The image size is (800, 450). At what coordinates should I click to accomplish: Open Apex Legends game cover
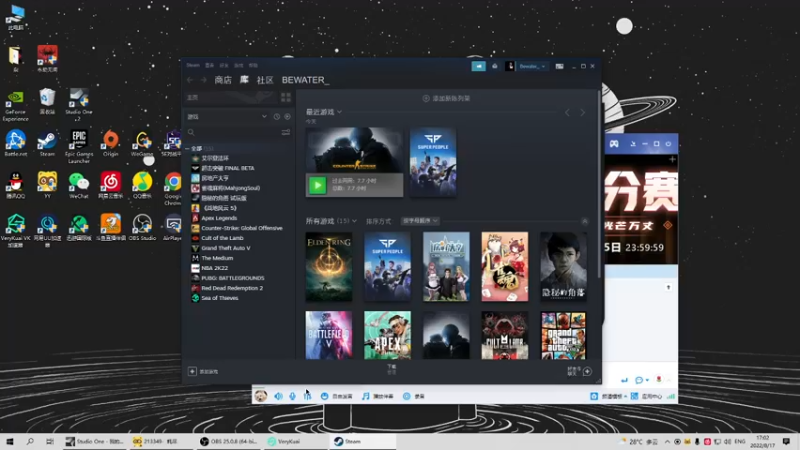point(387,335)
